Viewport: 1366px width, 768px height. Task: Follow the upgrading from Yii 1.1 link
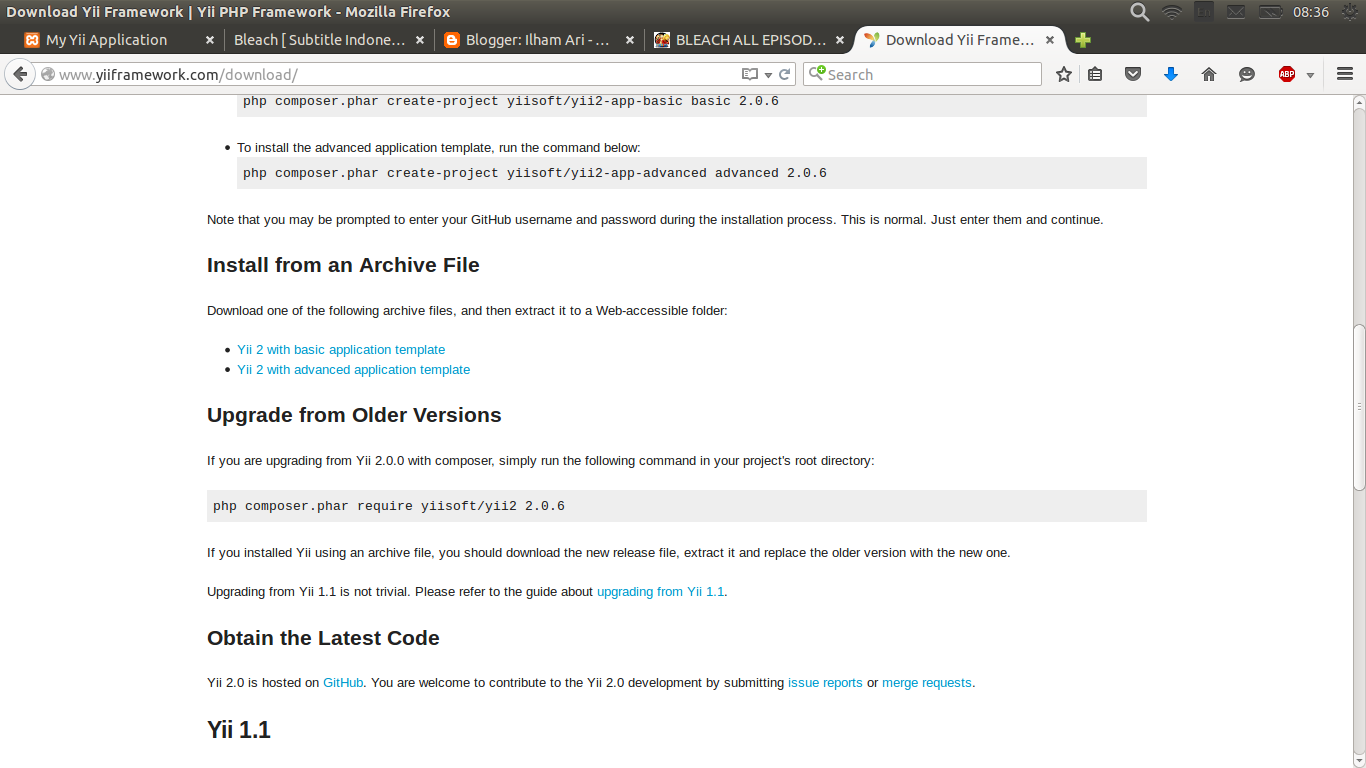(660, 592)
